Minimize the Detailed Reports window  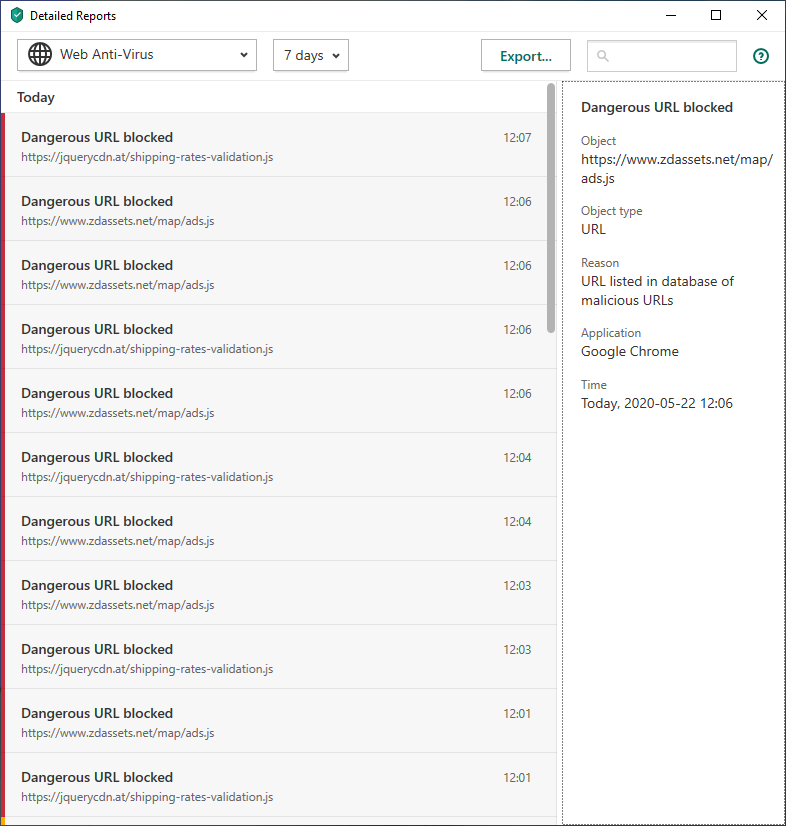669,15
